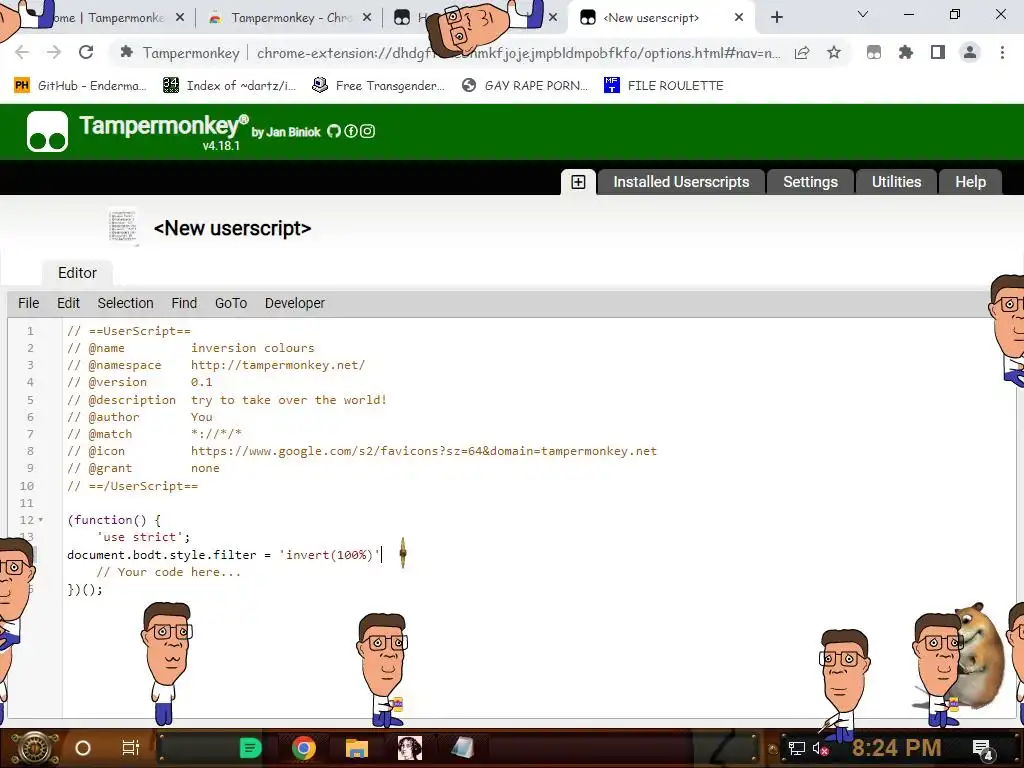Image resolution: width=1024 pixels, height=768 pixels.
Task: Open the network tray icon
Action: [796, 749]
